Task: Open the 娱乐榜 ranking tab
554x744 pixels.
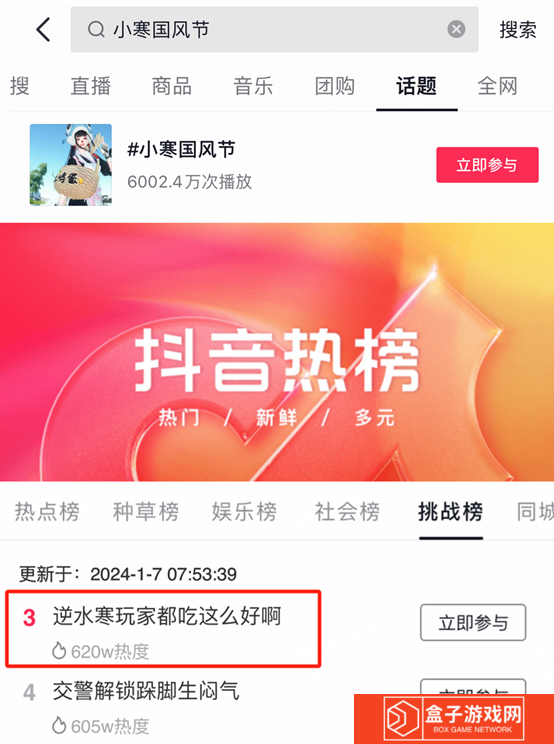Action: tap(244, 512)
